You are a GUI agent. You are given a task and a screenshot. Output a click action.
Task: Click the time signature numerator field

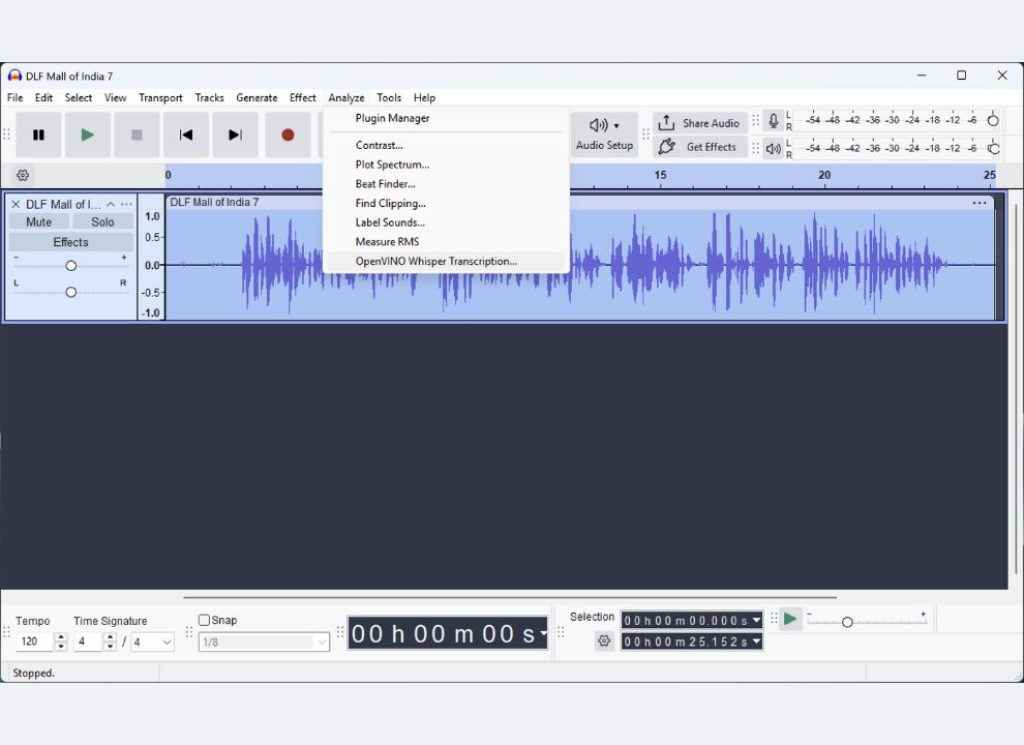(88, 642)
